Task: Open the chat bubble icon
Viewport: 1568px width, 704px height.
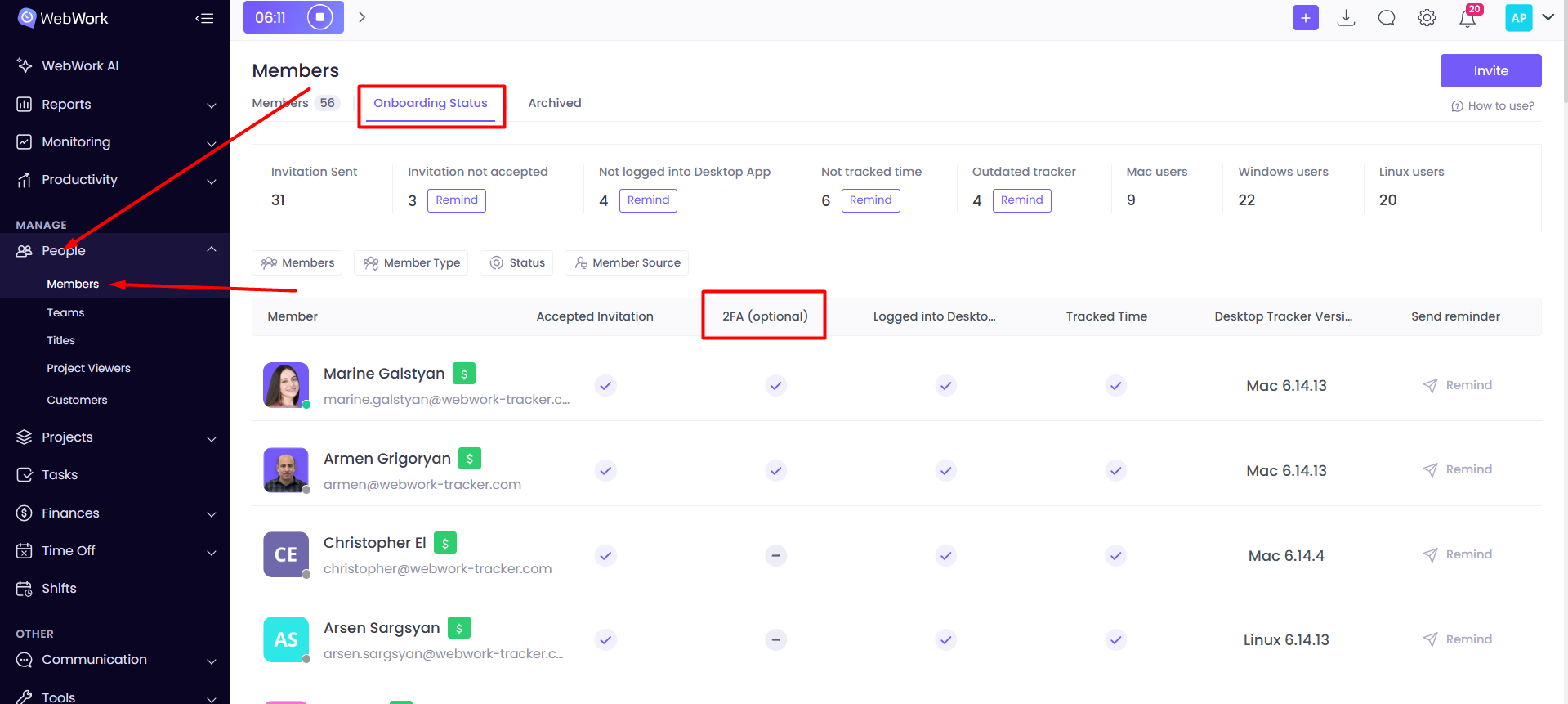Action: 1387,17
